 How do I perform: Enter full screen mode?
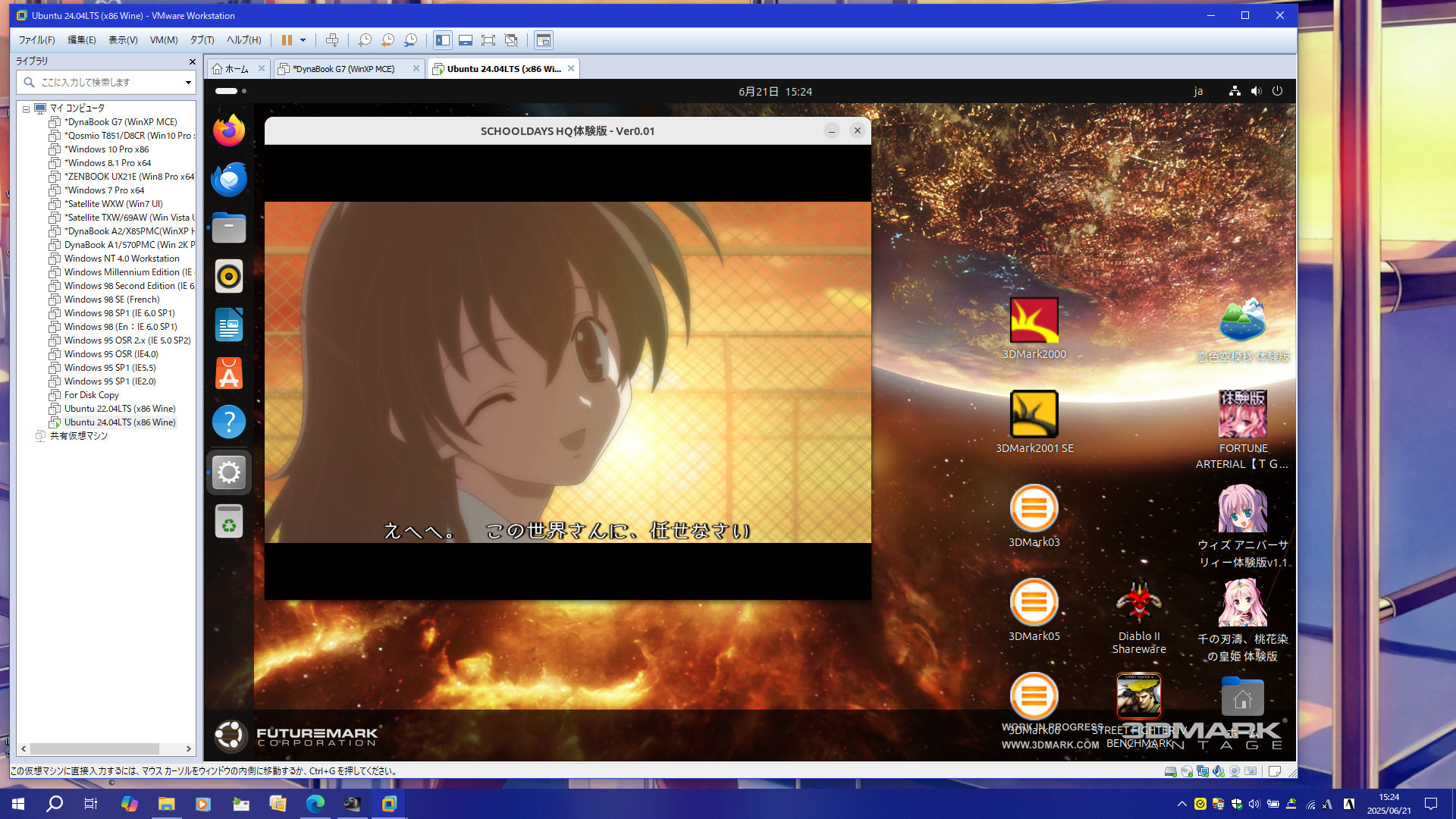tap(488, 40)
